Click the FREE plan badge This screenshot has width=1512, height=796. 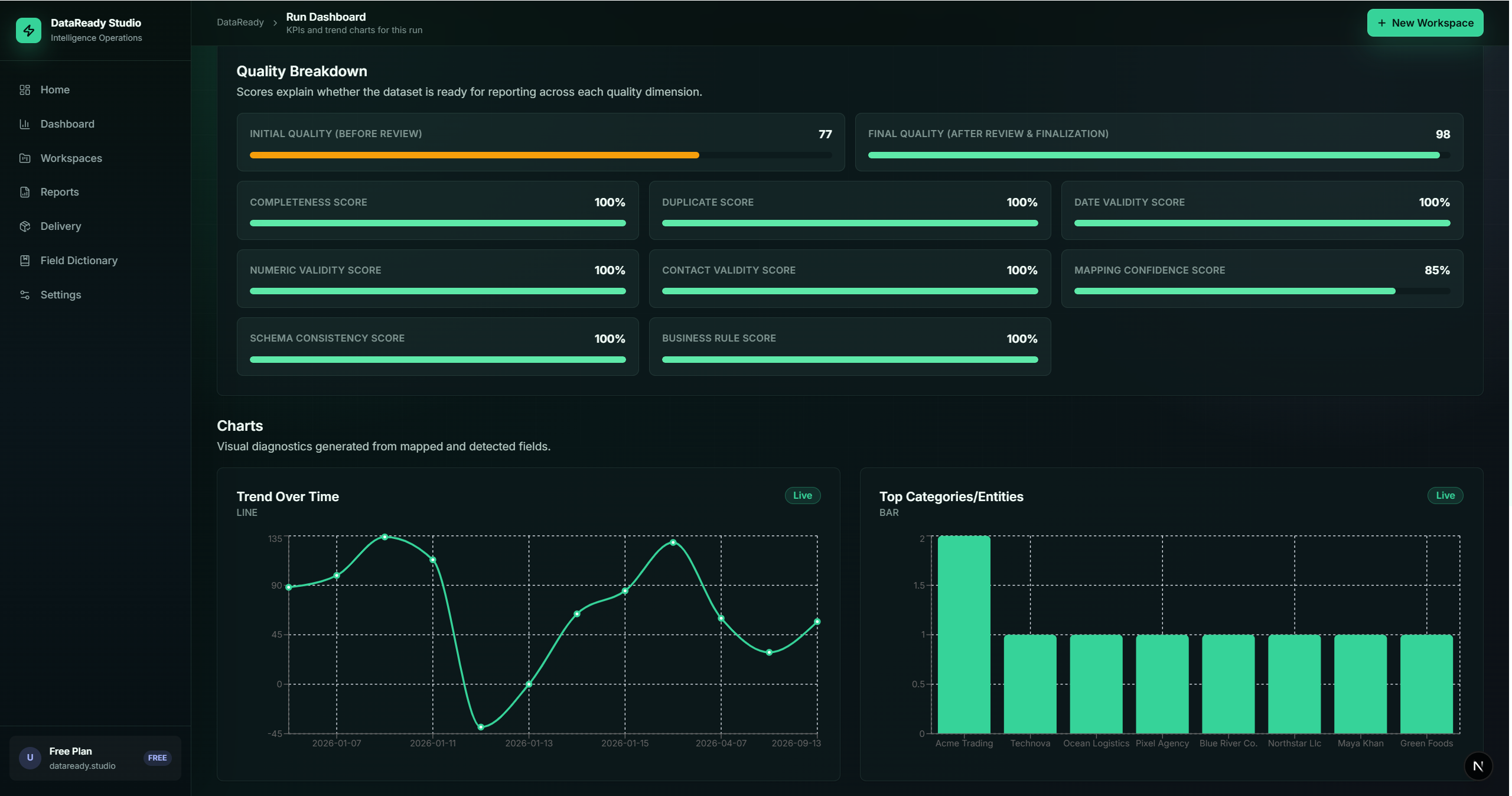point(157,758)
